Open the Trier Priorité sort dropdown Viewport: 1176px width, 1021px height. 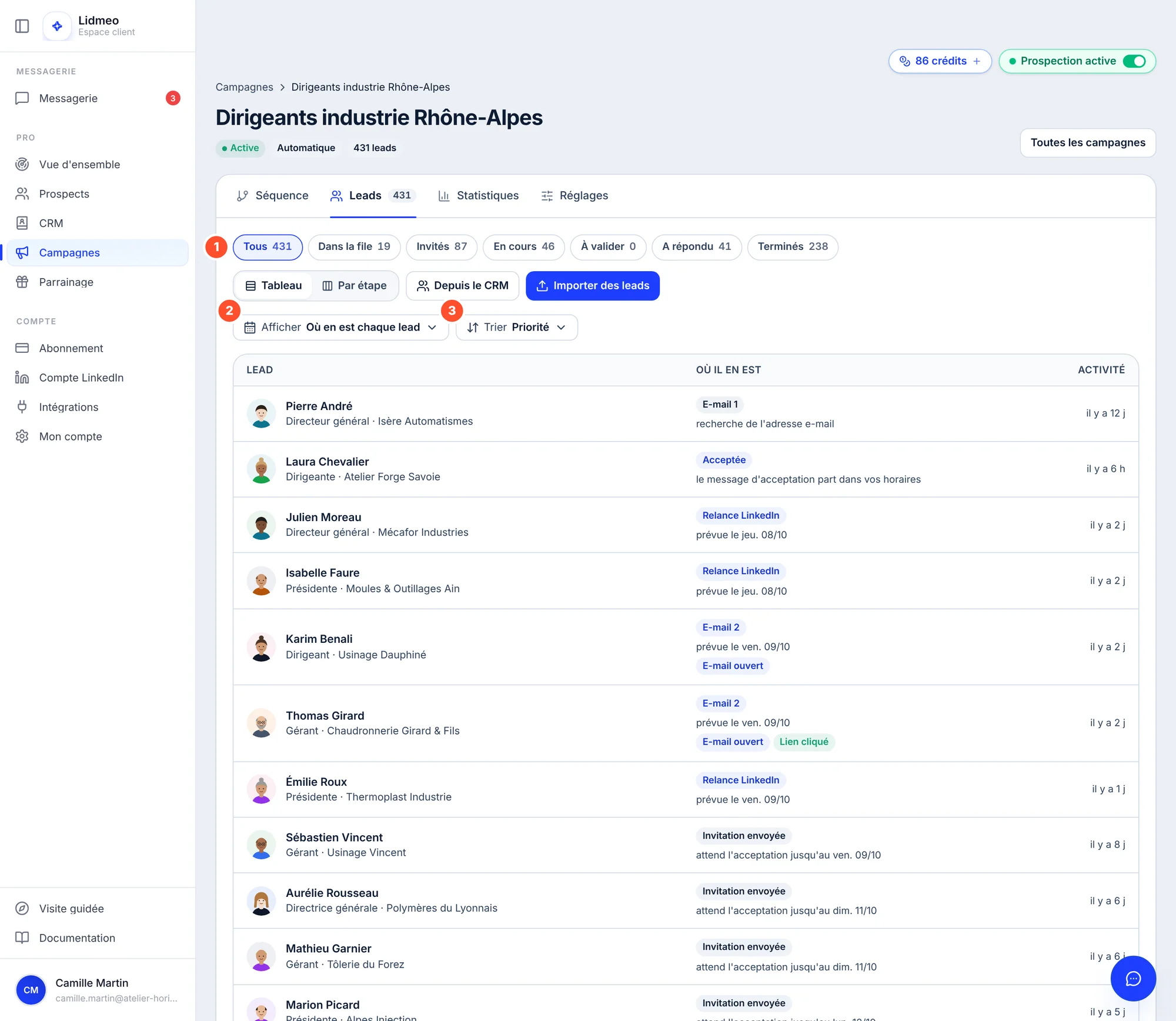516,328
